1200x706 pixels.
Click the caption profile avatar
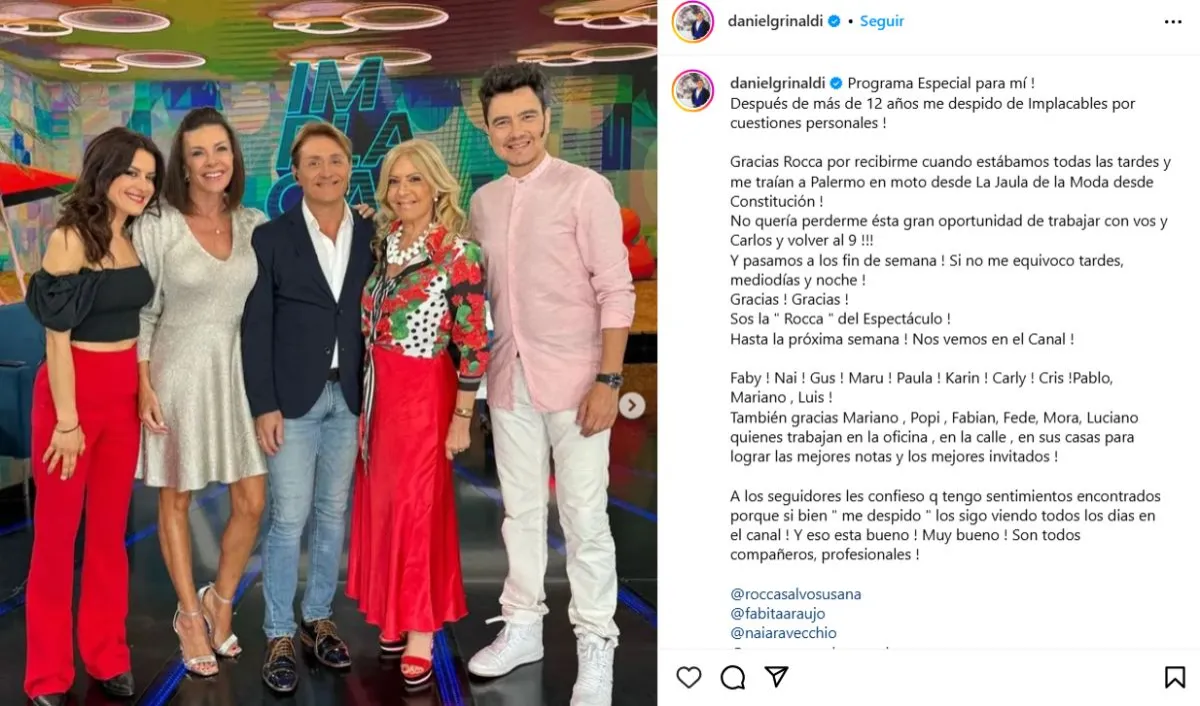[692, 90]
